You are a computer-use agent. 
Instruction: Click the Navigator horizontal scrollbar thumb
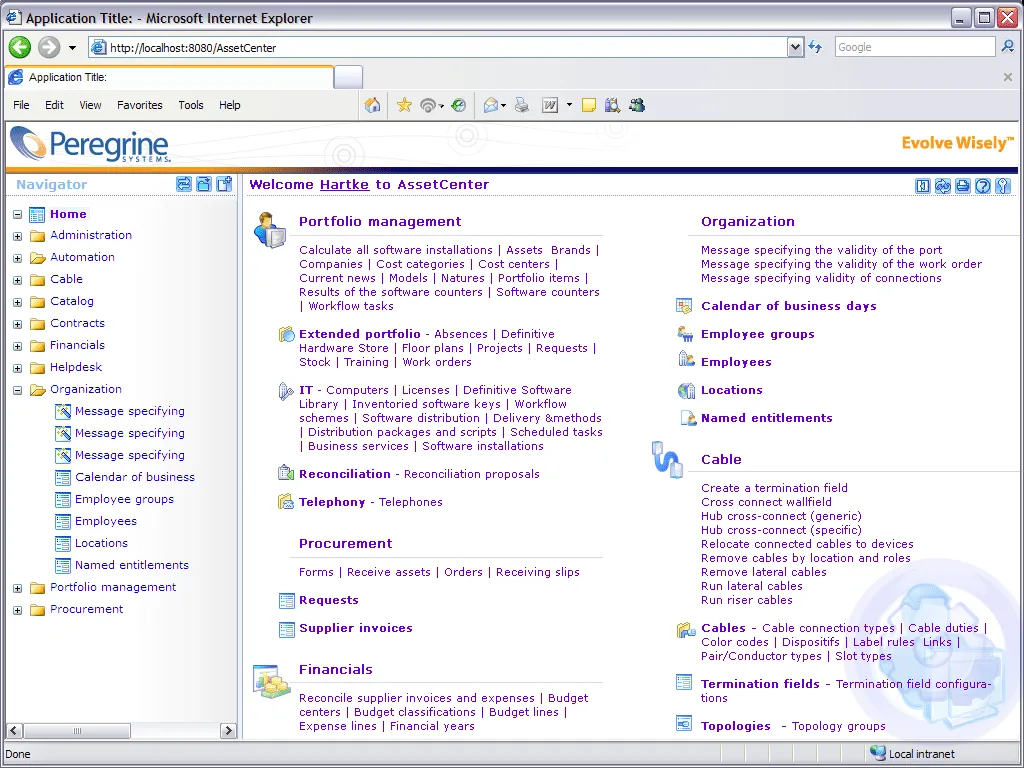tap(77, 731)
